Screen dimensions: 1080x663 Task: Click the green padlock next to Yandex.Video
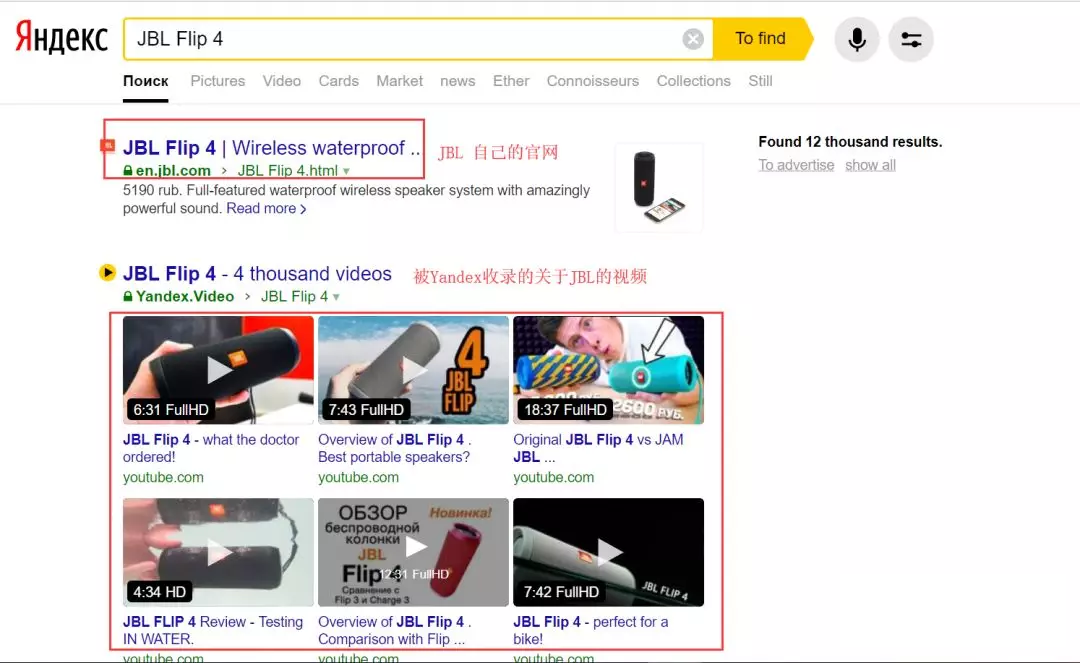[127, 296]
